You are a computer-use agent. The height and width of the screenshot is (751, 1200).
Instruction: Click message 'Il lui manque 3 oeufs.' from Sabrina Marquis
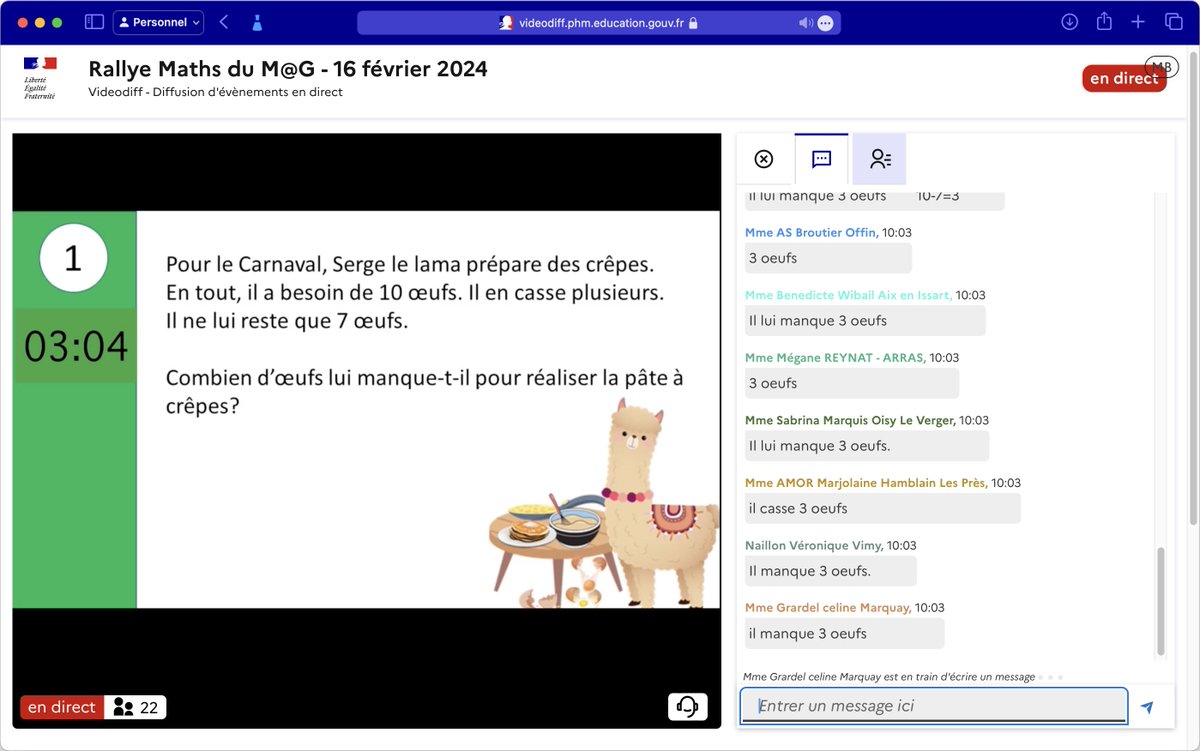click(x=867, y=446)
